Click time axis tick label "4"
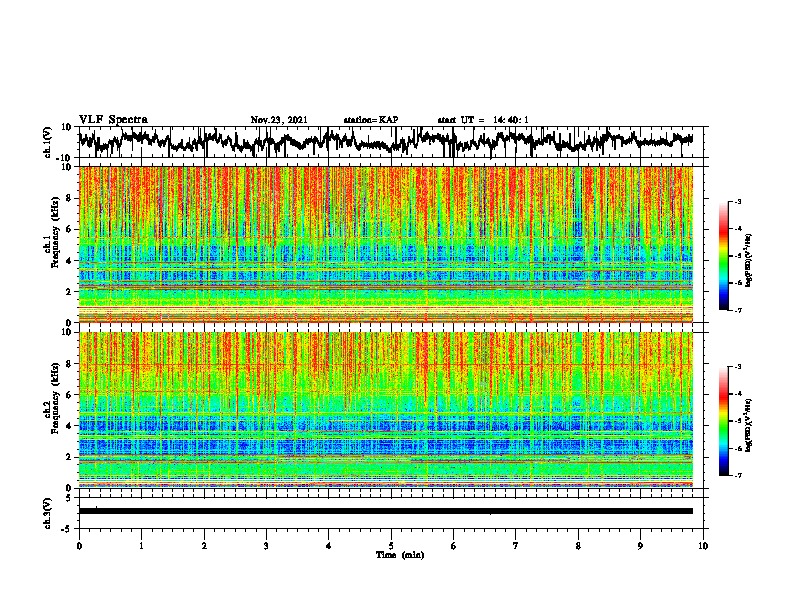 (329, 546)
